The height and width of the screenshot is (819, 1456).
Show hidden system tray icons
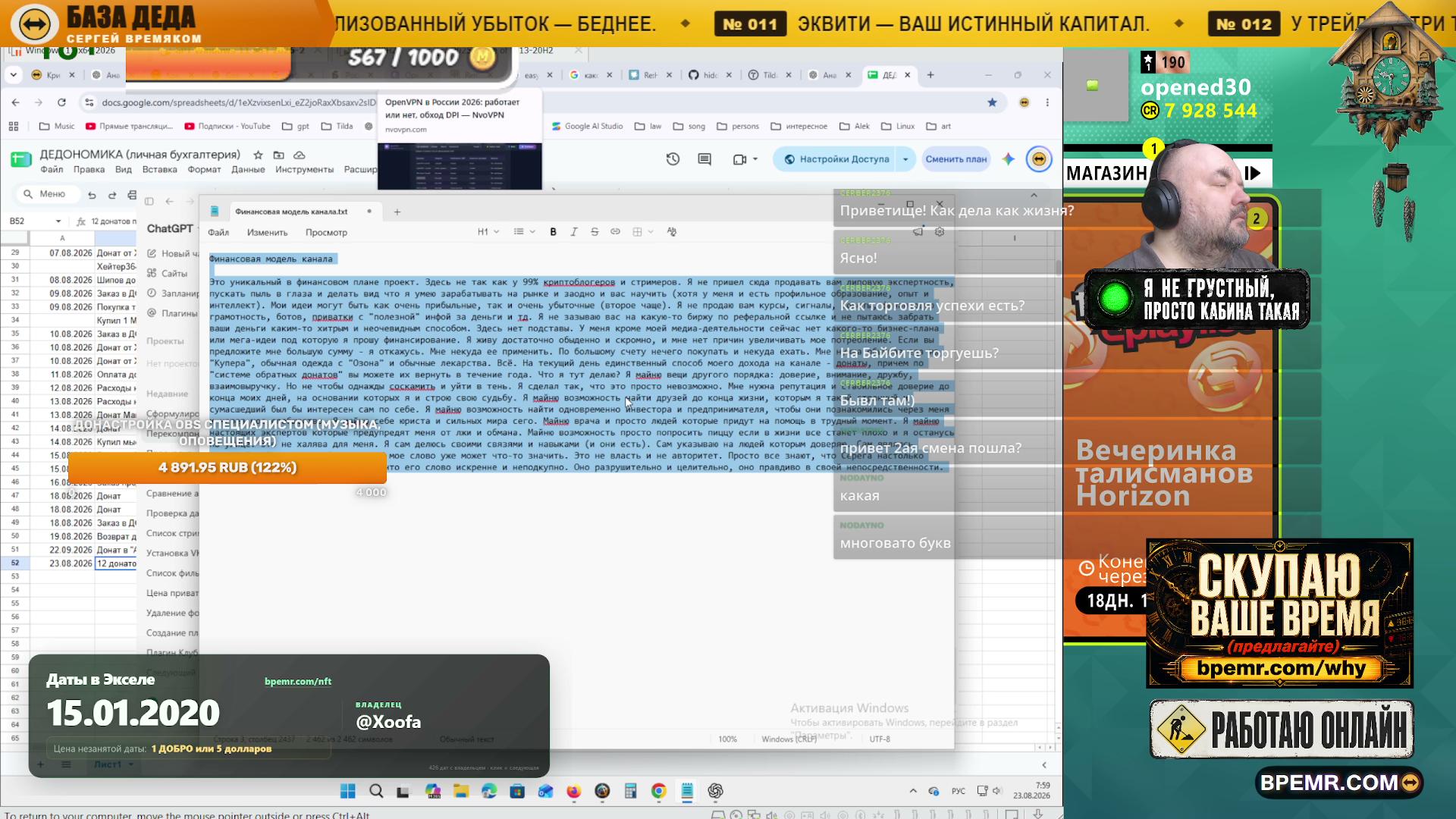point(913,791)
